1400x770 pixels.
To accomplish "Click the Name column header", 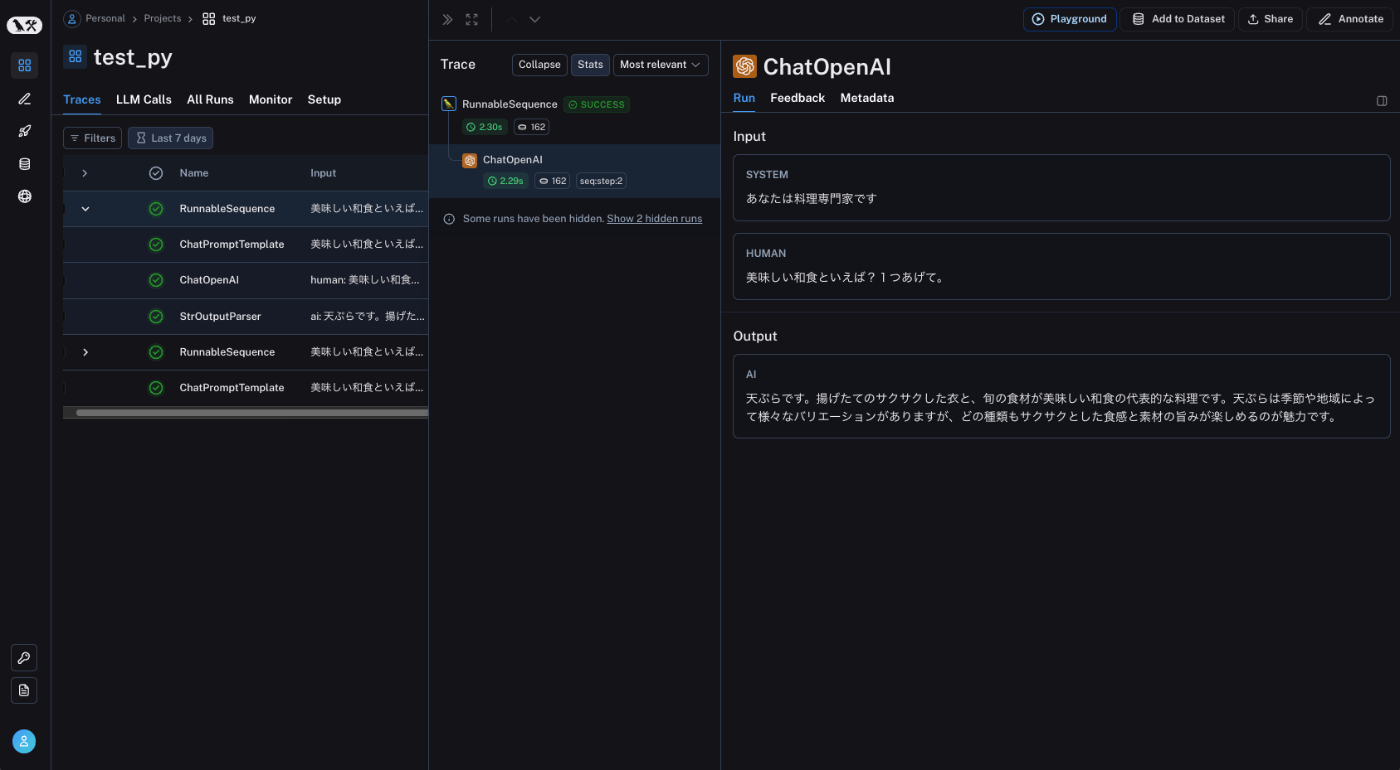I will [x=194, y=173].
